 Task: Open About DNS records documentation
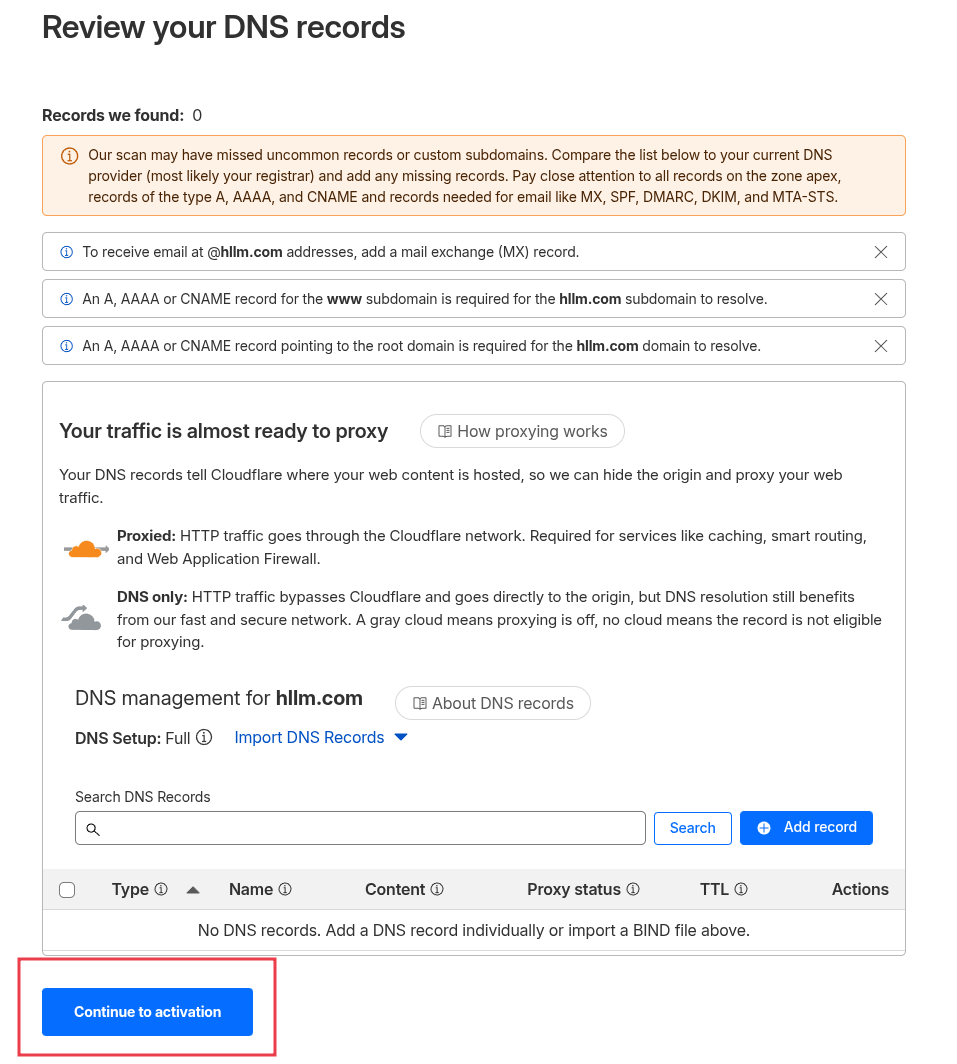493,703
